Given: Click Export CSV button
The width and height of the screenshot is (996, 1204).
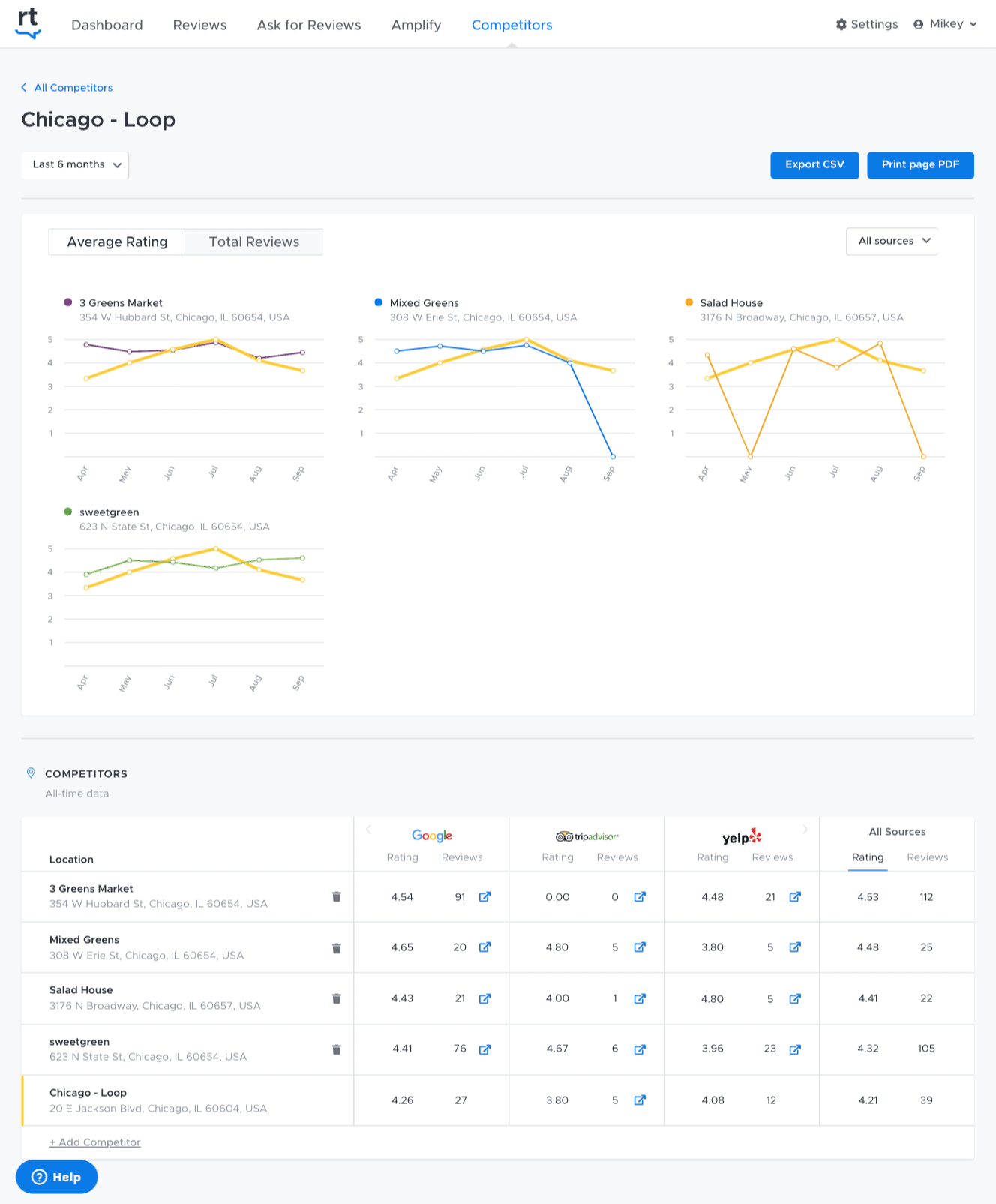Looking at the screenshot, I should [x=814, y=165].
